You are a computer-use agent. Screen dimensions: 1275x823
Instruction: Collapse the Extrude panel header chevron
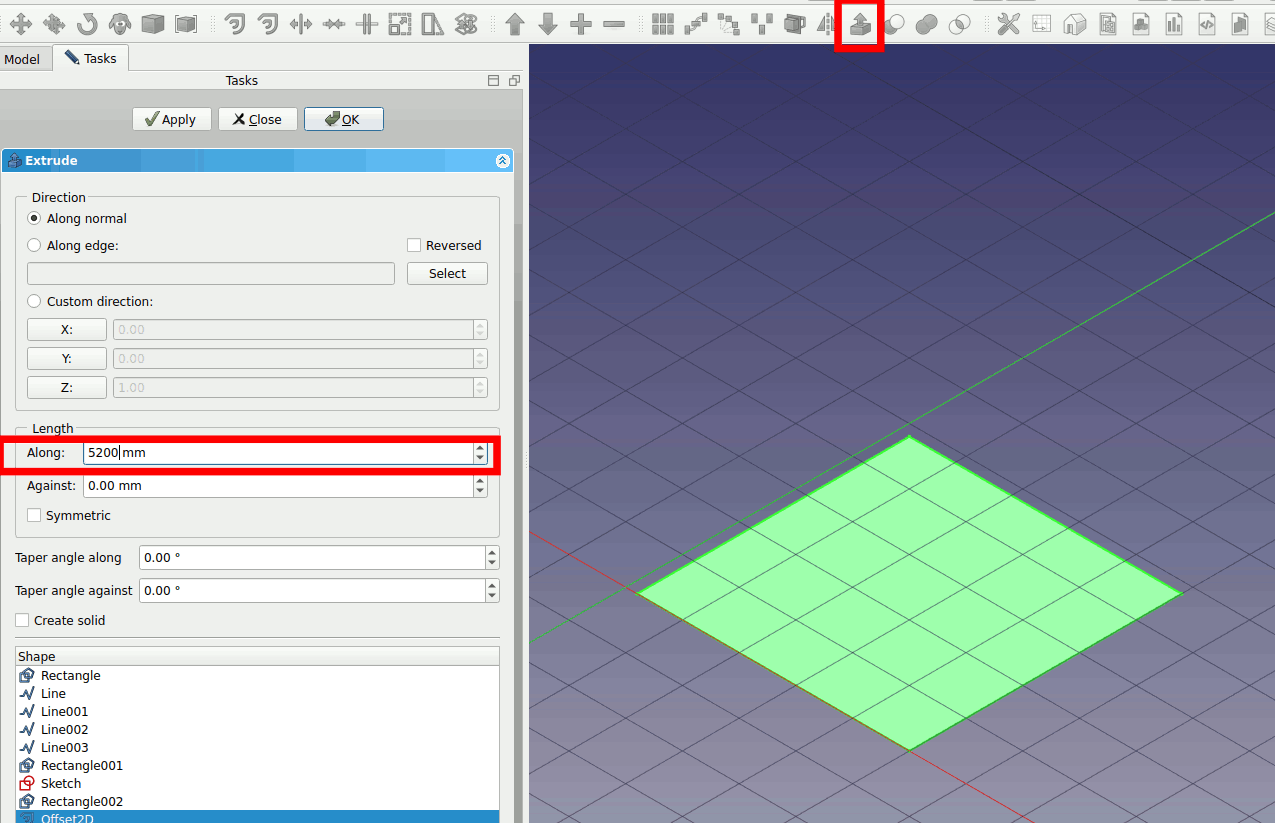503,161
